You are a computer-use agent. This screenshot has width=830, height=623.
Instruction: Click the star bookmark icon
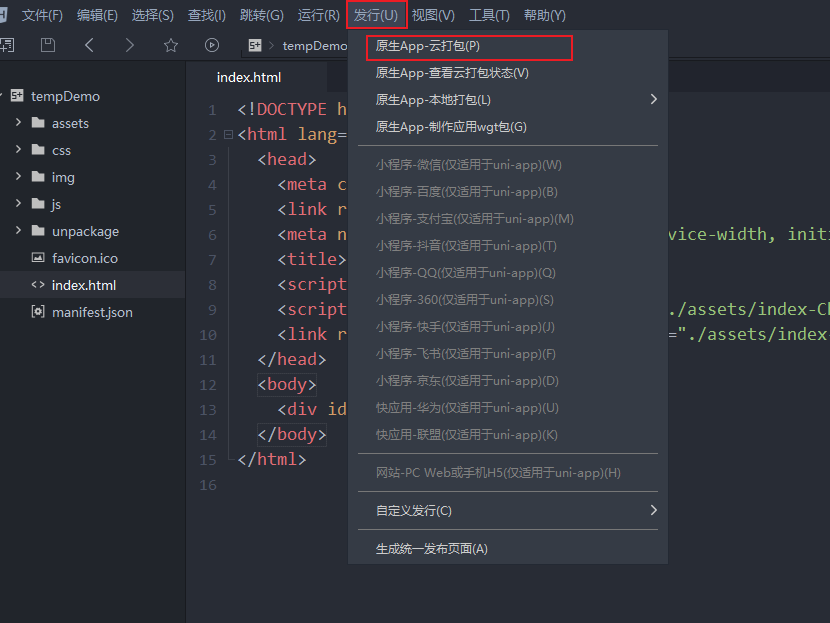pos(170,45)
